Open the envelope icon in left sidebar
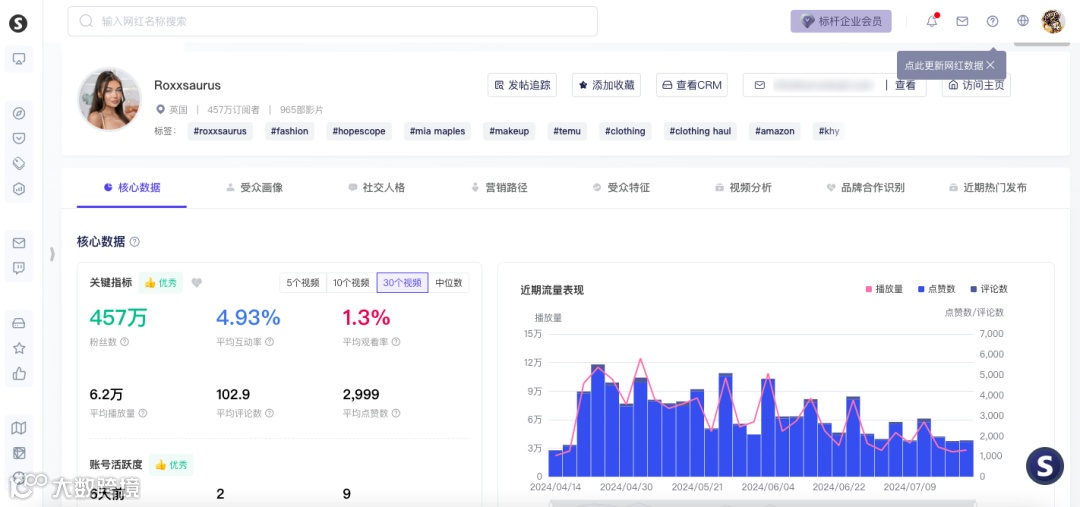This screenshot has width=1080, height=507. pos(19,243)
